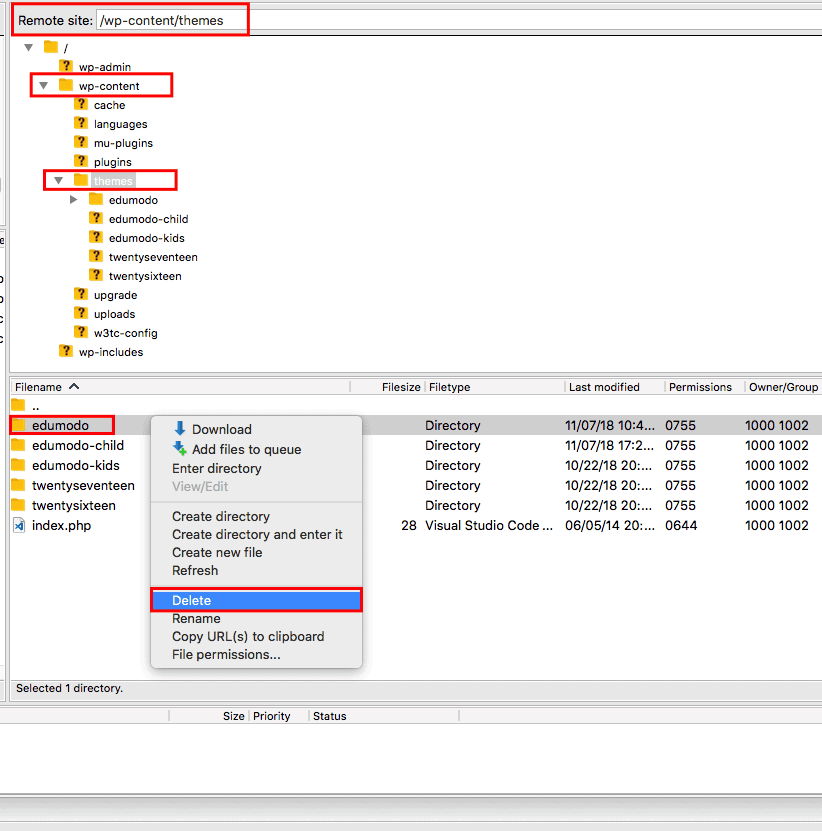Select the edumodo-child directory row
This screenshot has height=831, width=822.
point(78,445)
